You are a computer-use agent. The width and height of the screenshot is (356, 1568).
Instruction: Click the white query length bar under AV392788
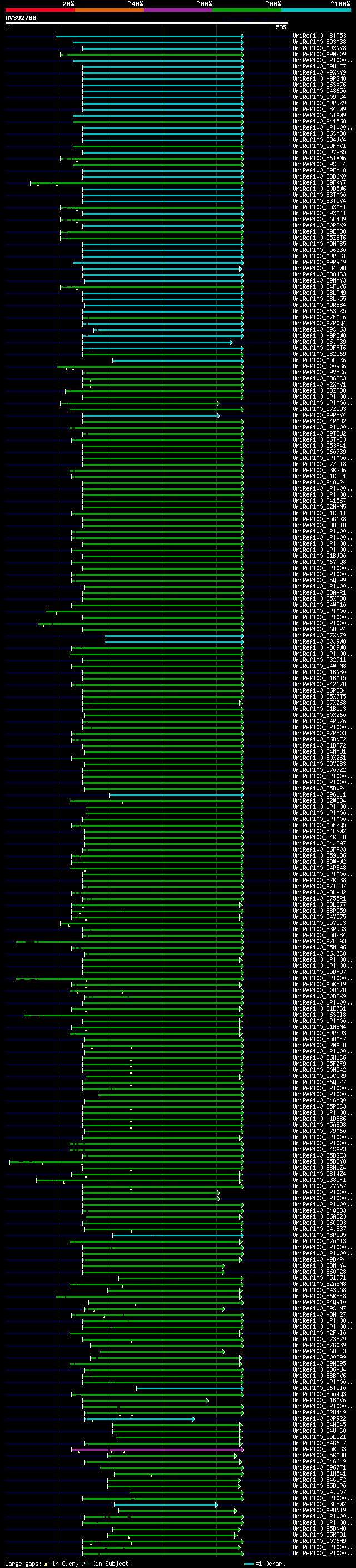[x=147, y=22]
